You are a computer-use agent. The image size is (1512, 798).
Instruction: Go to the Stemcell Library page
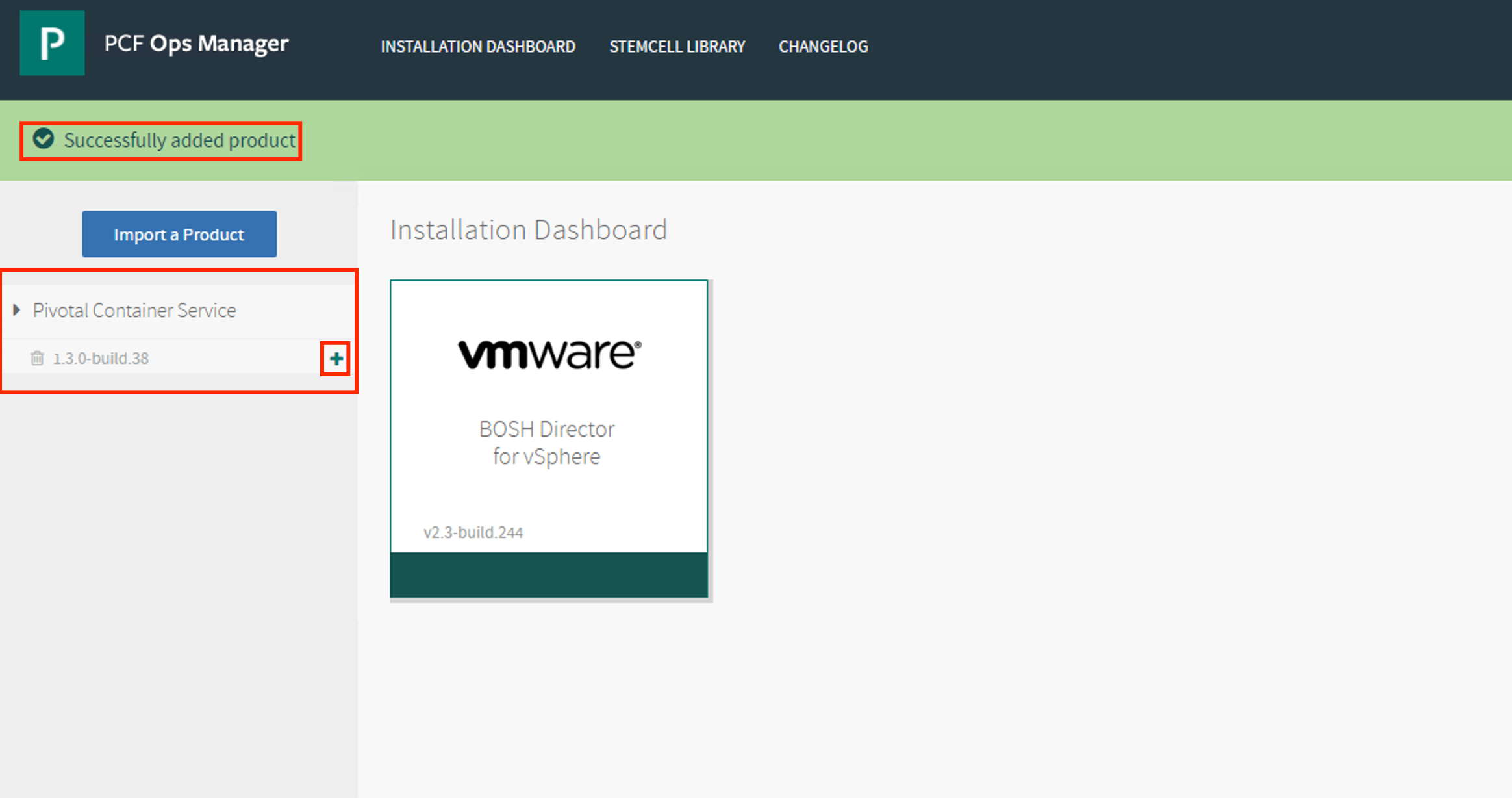677,47
